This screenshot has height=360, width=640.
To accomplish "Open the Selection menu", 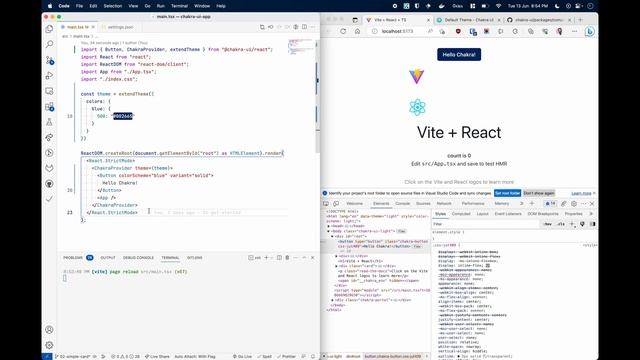I will coord(113,6).
